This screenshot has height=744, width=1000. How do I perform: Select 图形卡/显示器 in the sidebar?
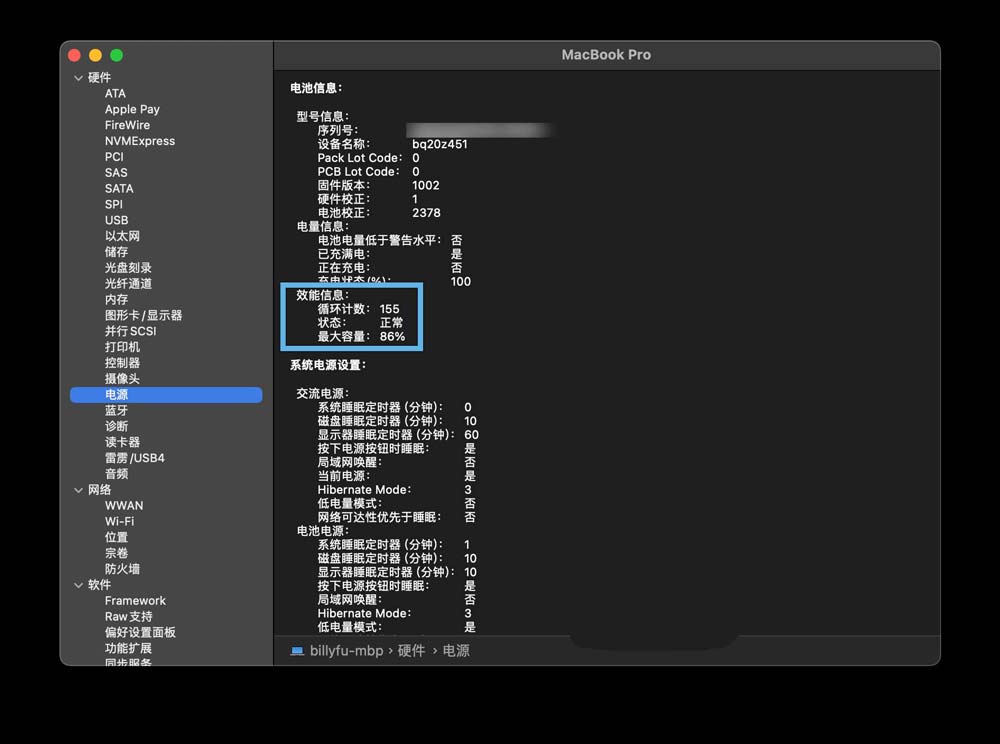143,316
